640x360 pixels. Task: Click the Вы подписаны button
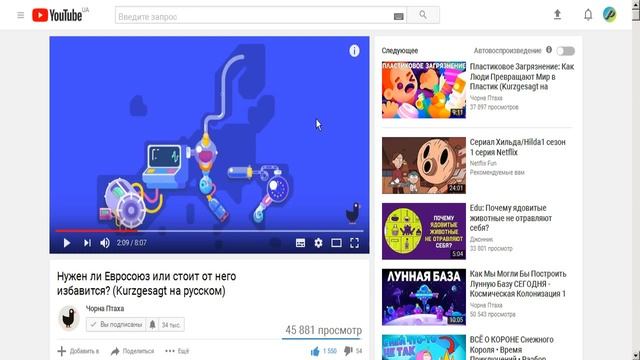(116, 324)
